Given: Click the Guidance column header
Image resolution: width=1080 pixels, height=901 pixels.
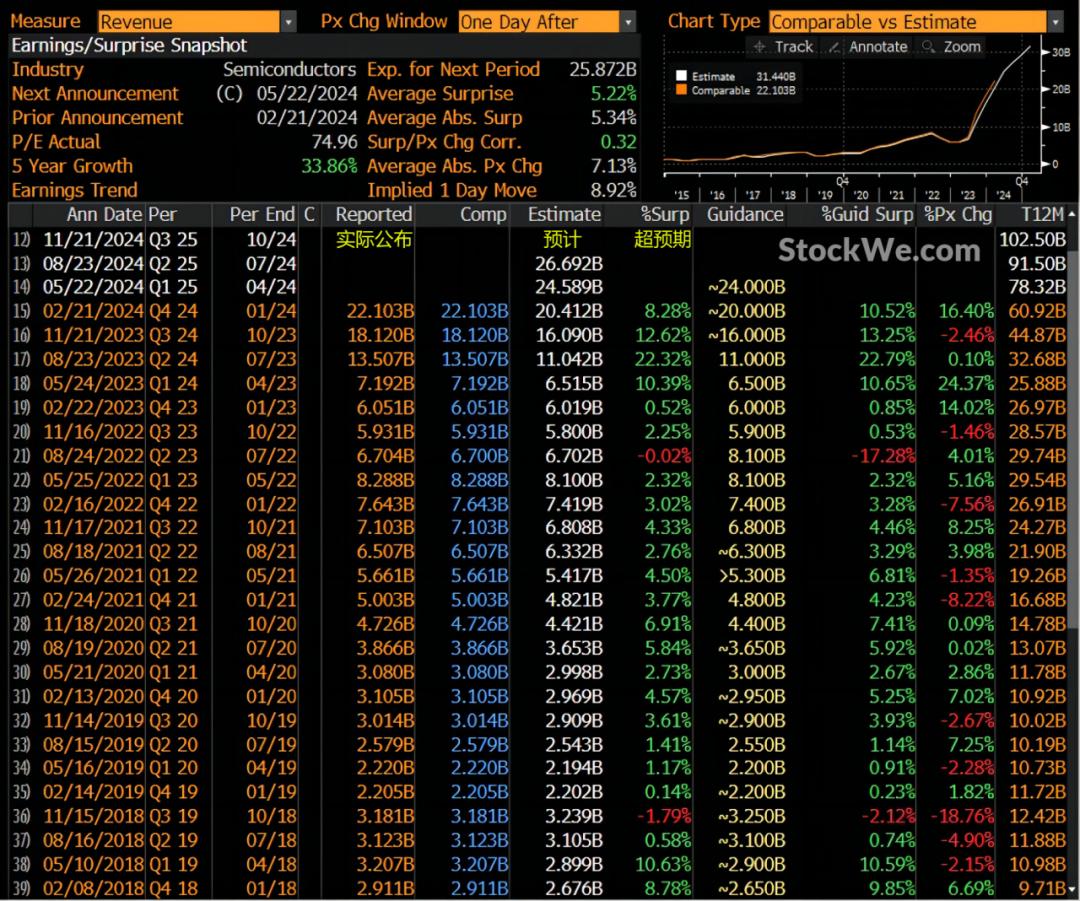Looking at the screenshot, I should click(x=745, y=215).
